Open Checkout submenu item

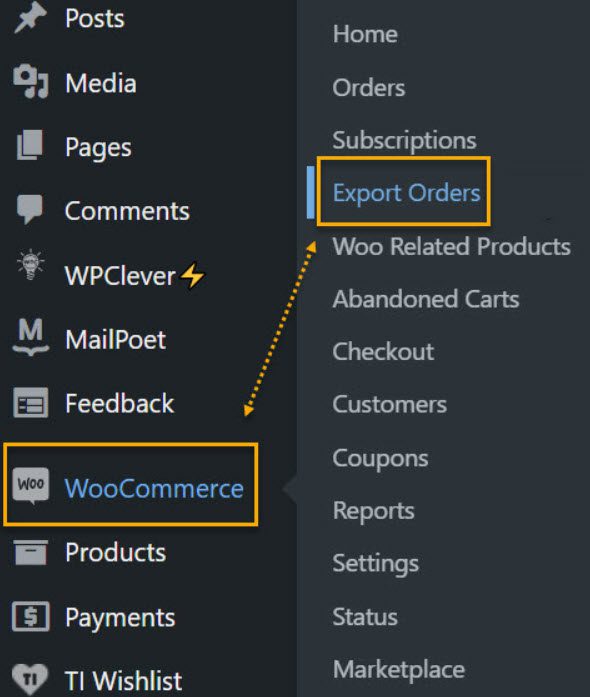[x=383, y=352]
